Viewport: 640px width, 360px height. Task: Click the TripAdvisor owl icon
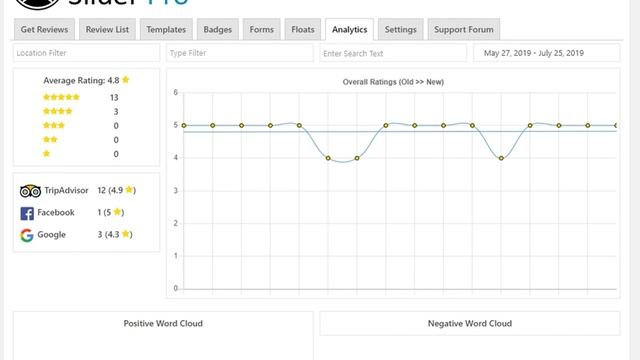coord(30,191)
